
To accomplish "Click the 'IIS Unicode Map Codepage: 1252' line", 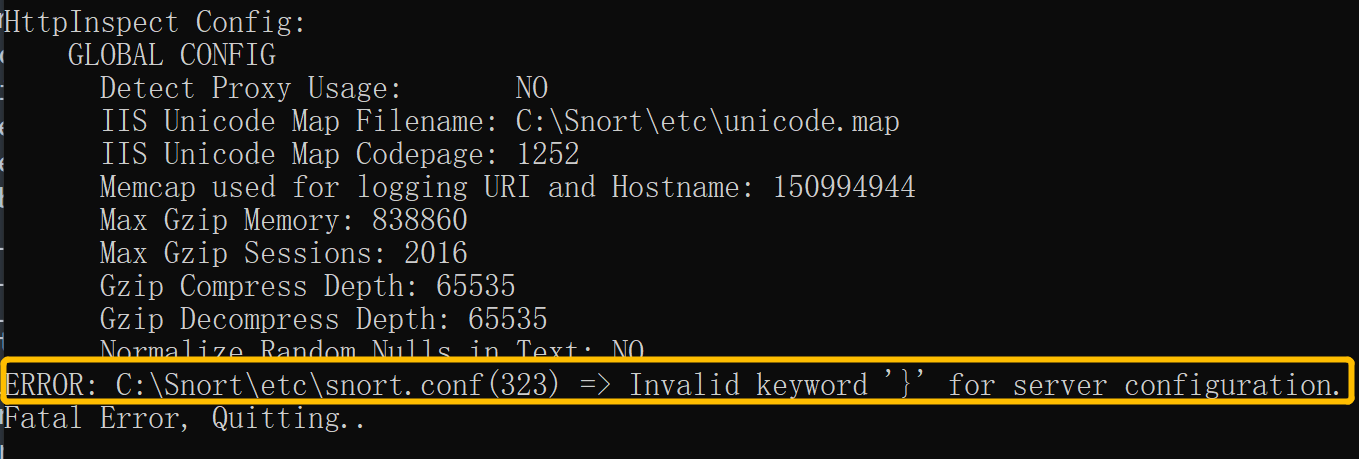I will 340,155.
